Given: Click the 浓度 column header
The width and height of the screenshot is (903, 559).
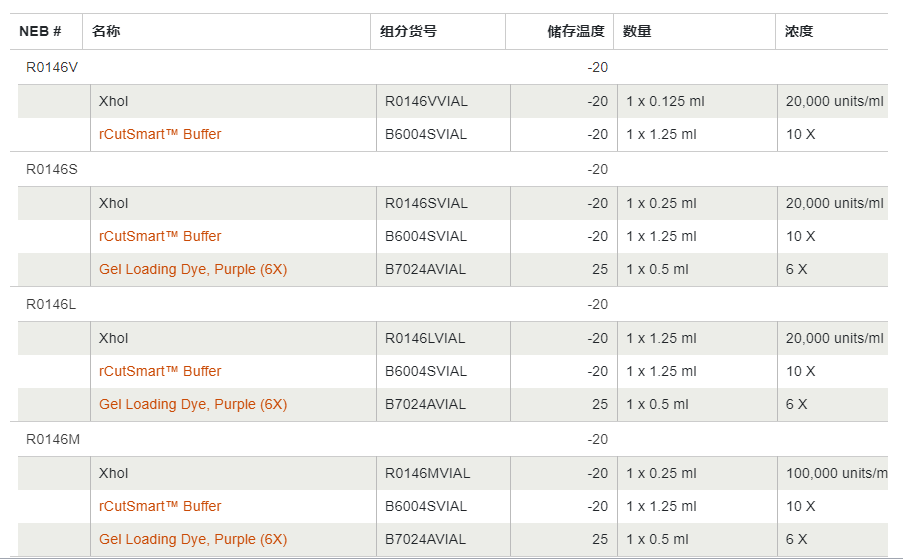Looking at the screenshot, I should click(799, 31).
